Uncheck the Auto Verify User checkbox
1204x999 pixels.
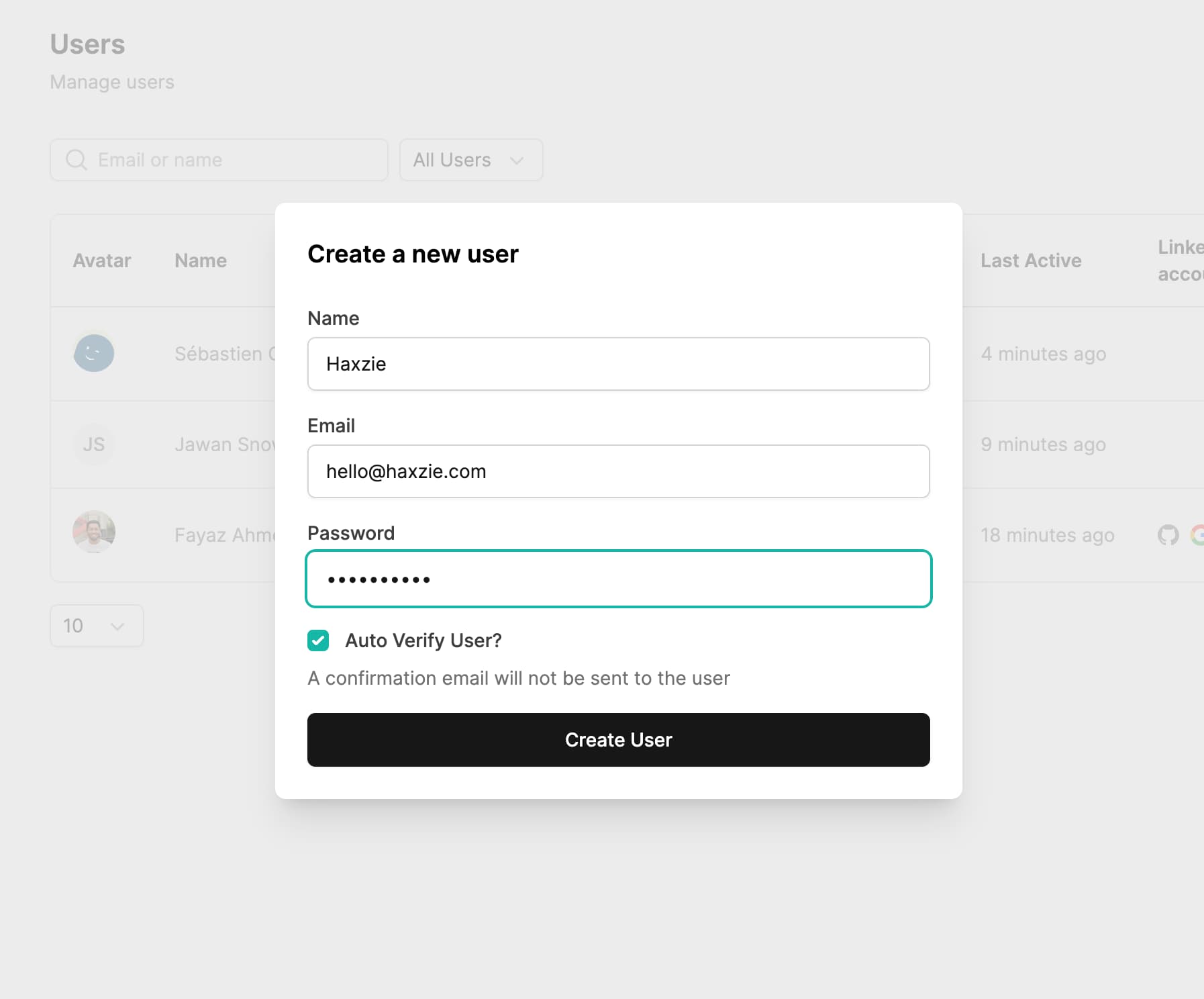click(x=318, y=640)
